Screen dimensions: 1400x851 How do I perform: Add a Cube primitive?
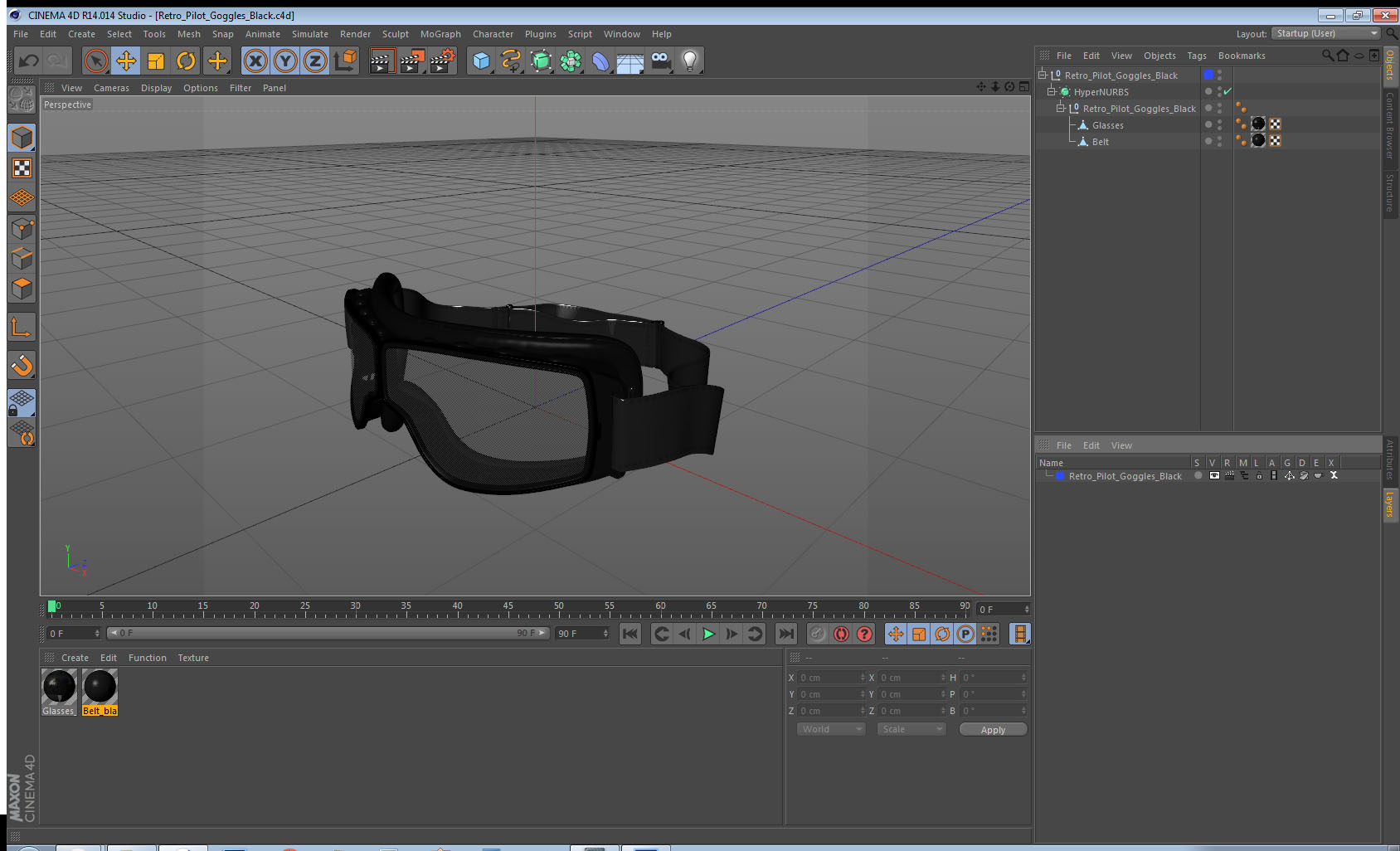click(x=481, y=61)
